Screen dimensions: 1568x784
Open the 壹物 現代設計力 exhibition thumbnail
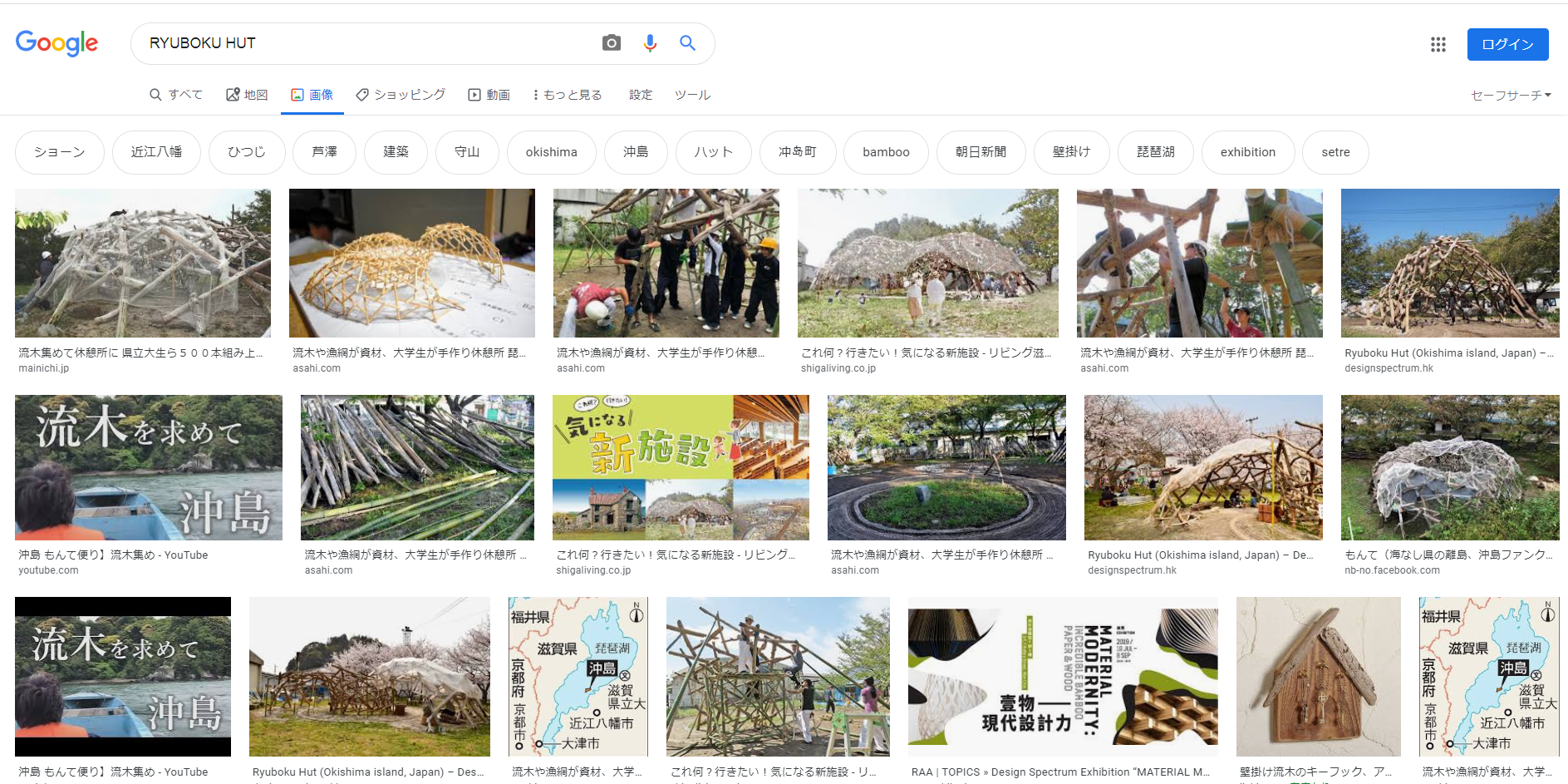click(x=1063, y=677)
